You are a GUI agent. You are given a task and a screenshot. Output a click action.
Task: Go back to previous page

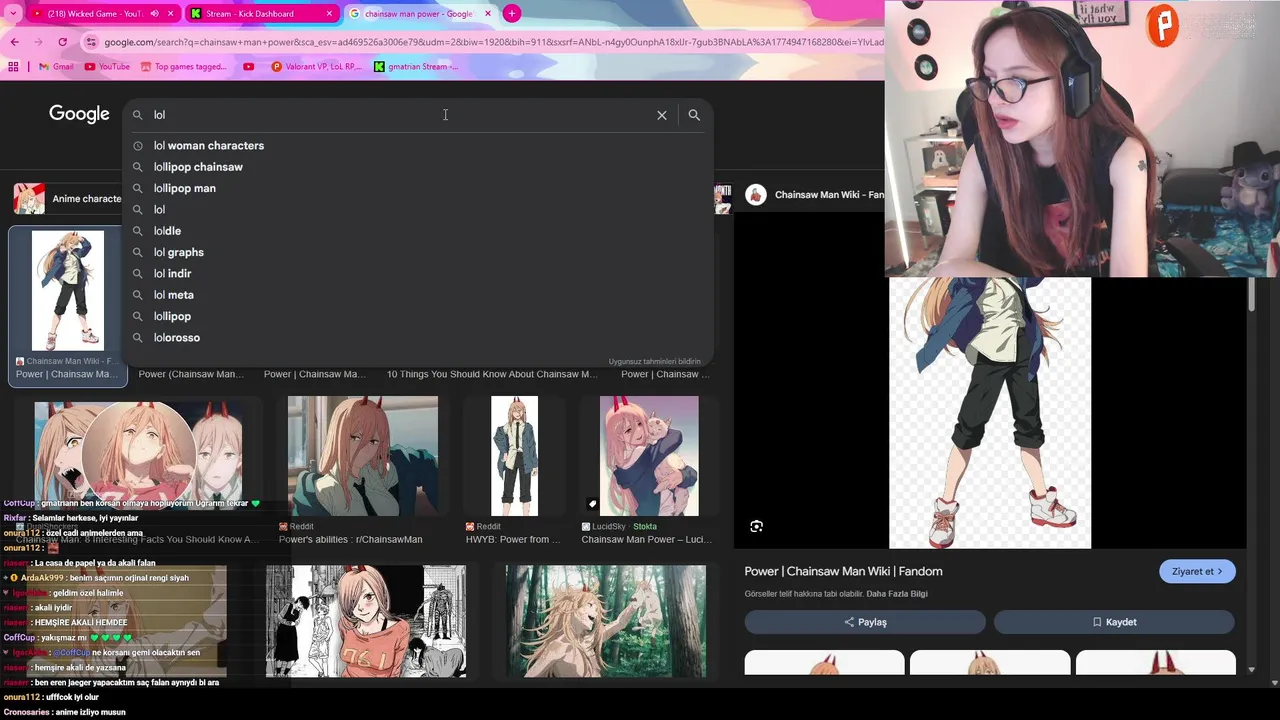[x=15, y=42]
